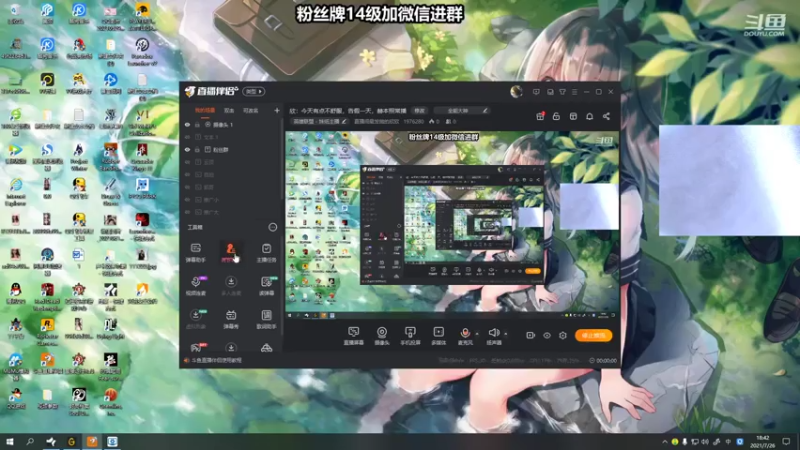Select the second scene tab
Screen dimensions: 800x450
[x=229, y=110]
